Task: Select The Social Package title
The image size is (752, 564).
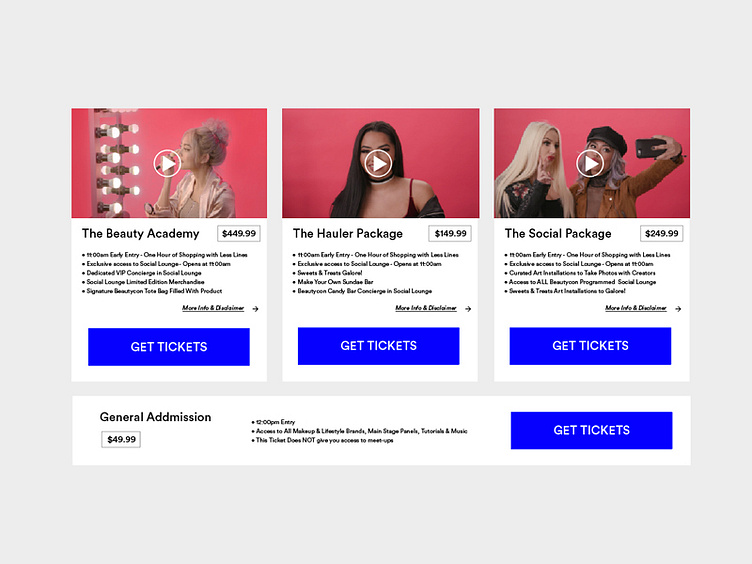Action: 558,234
